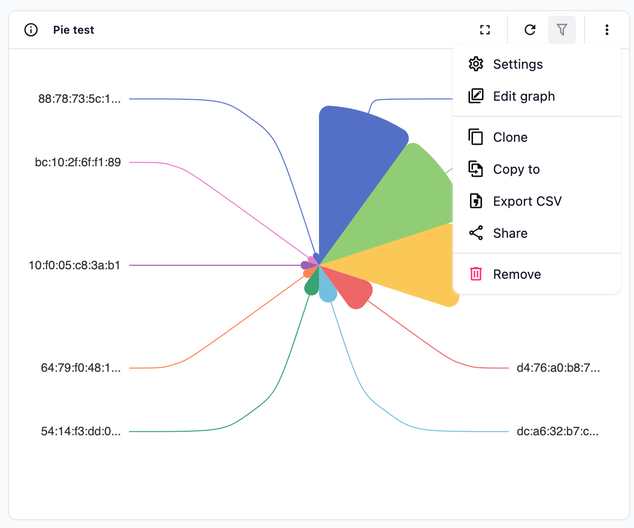Click the gear icon in menu
The width and height of the screenshot is (634, 528).
click(476, 64)
